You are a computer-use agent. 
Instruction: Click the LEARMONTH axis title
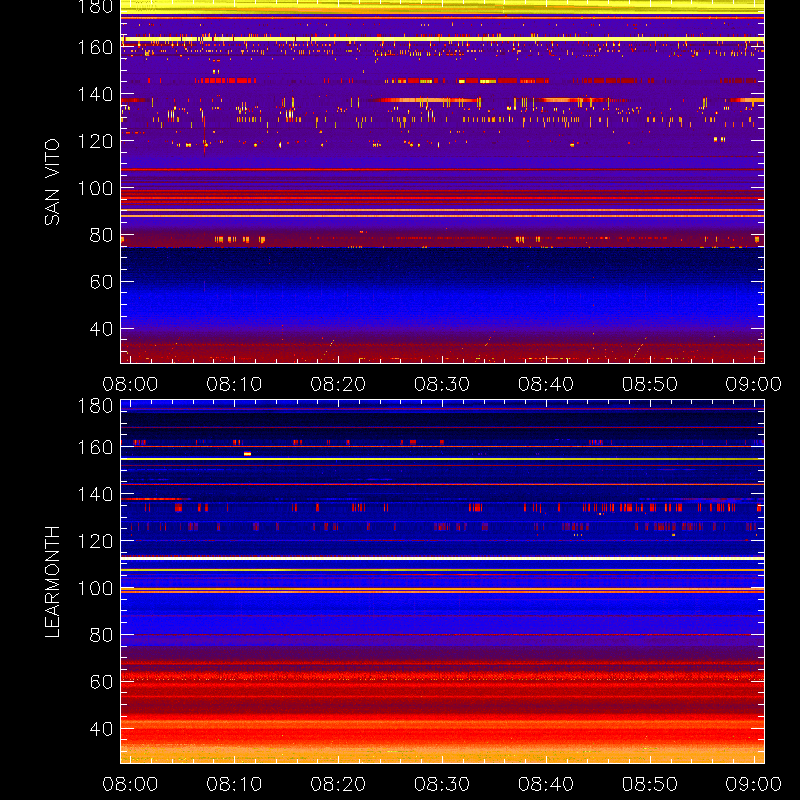tap(52, 582)
